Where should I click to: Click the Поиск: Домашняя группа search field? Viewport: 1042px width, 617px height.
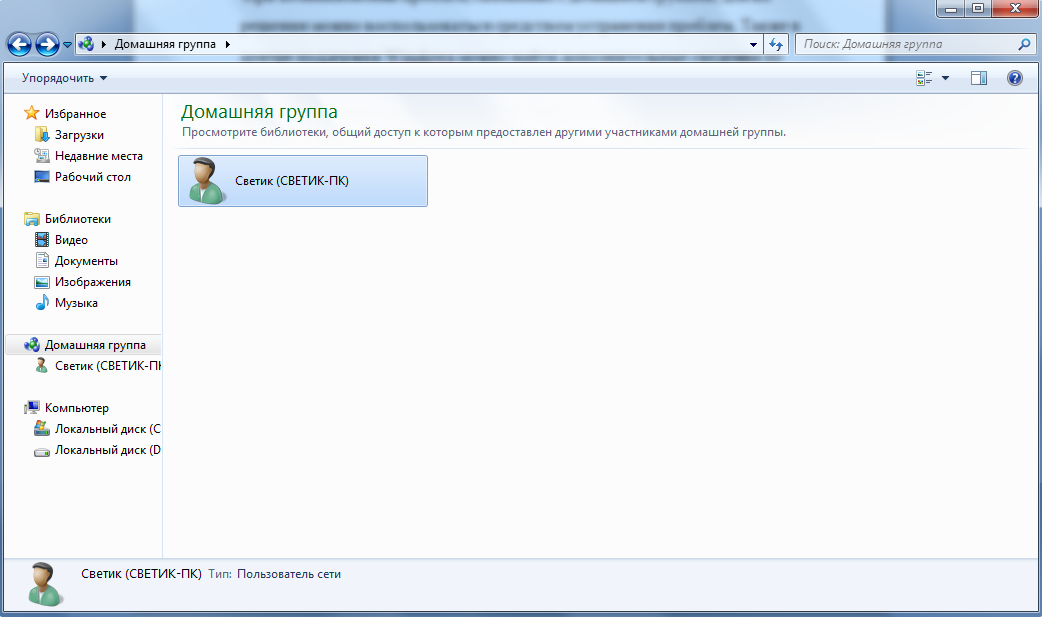tap(905, 45)
